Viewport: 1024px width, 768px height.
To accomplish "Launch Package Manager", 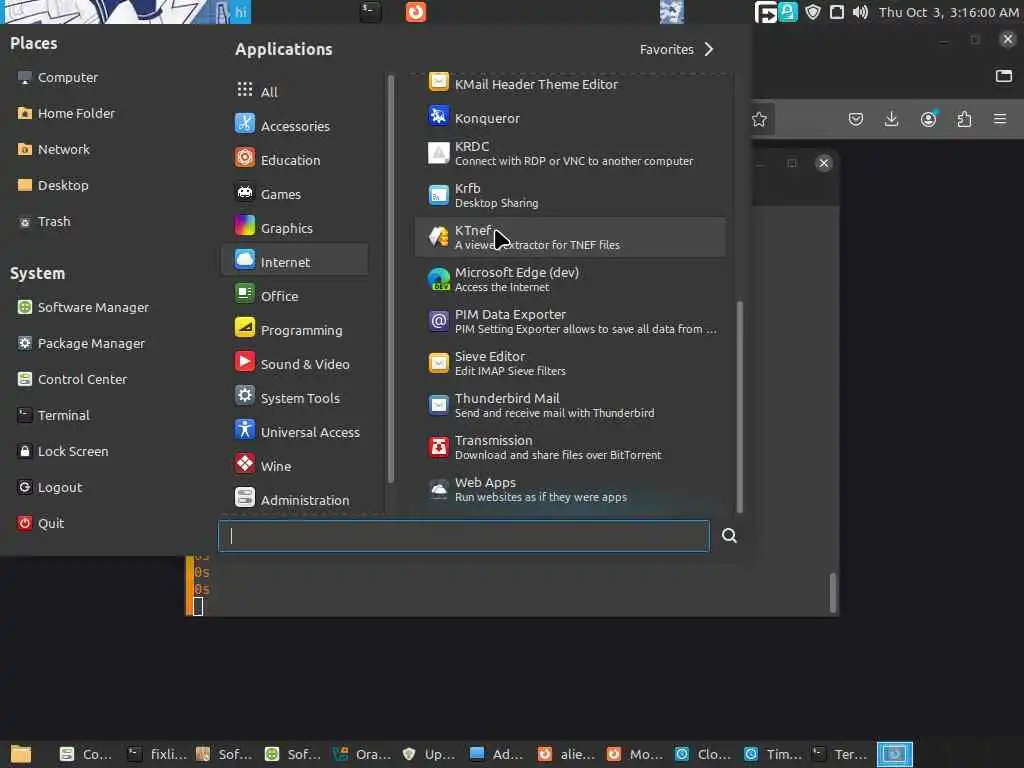I will pos(81,343).
